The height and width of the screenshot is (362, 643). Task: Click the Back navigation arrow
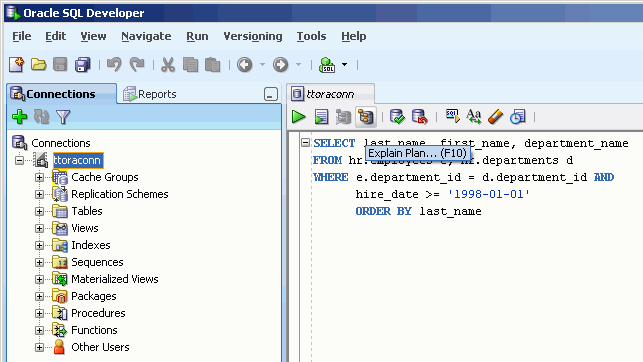pyautogui.click(x=244, y=65)
